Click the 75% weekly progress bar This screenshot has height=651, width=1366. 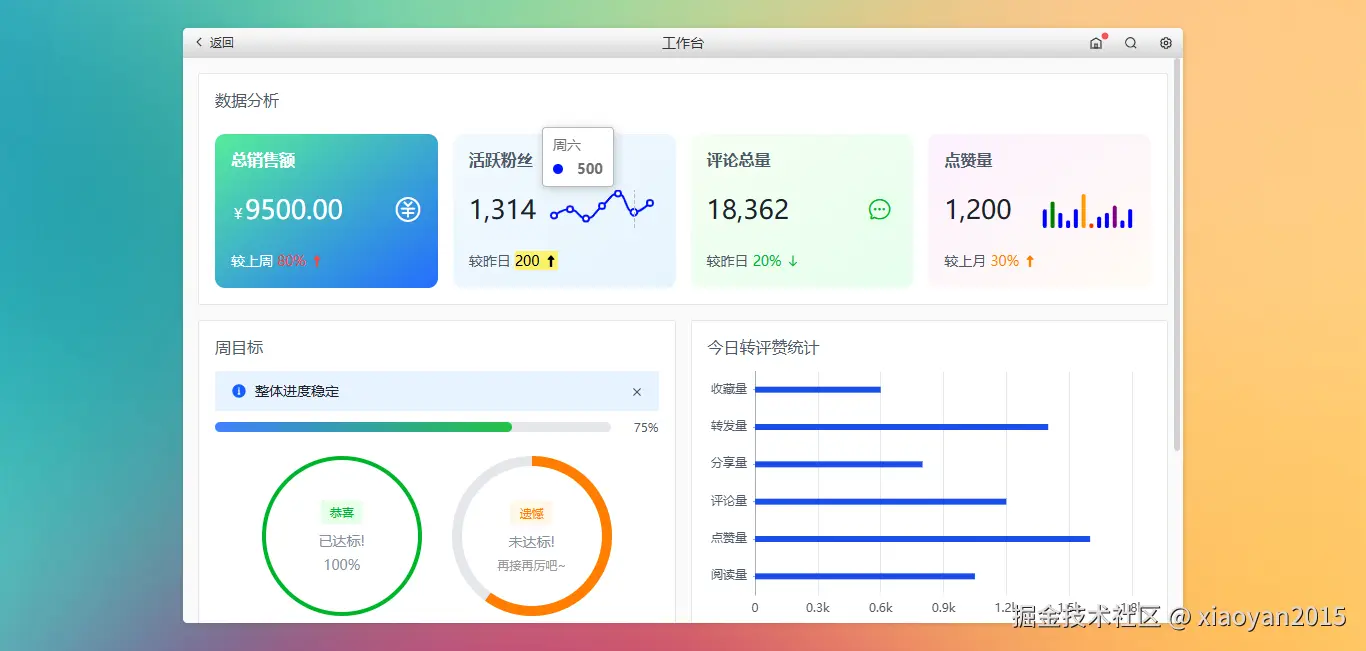413,427
